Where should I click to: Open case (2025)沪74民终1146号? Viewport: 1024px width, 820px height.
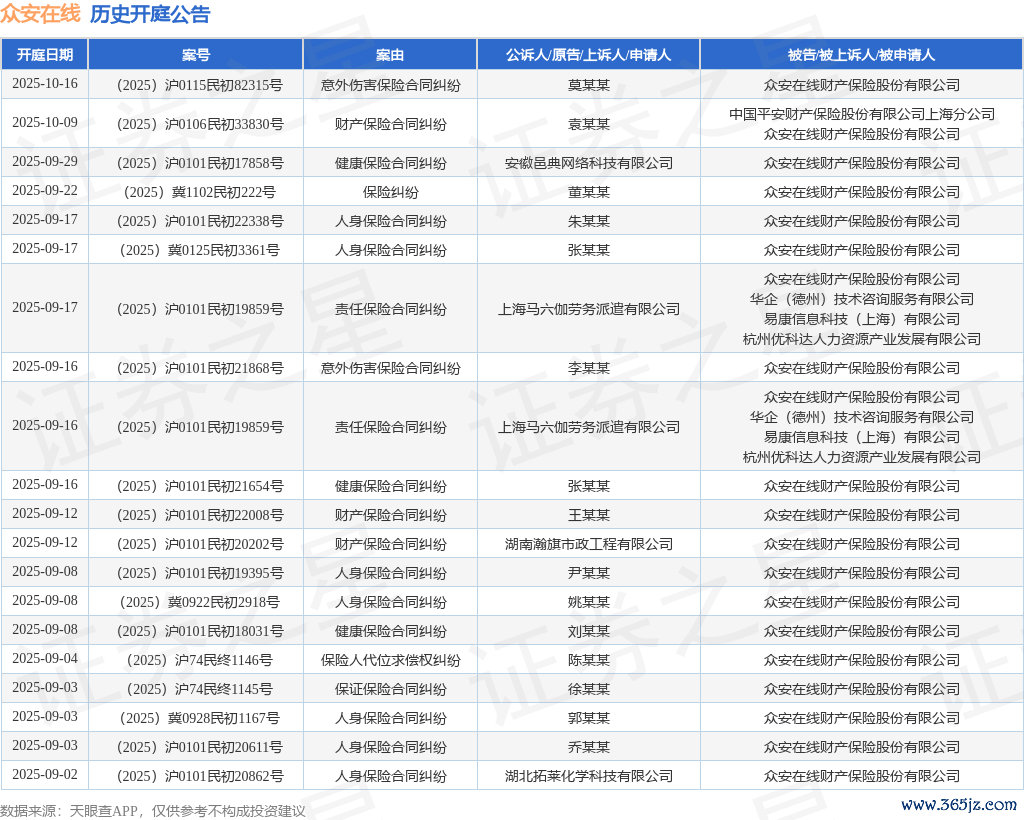196,660
